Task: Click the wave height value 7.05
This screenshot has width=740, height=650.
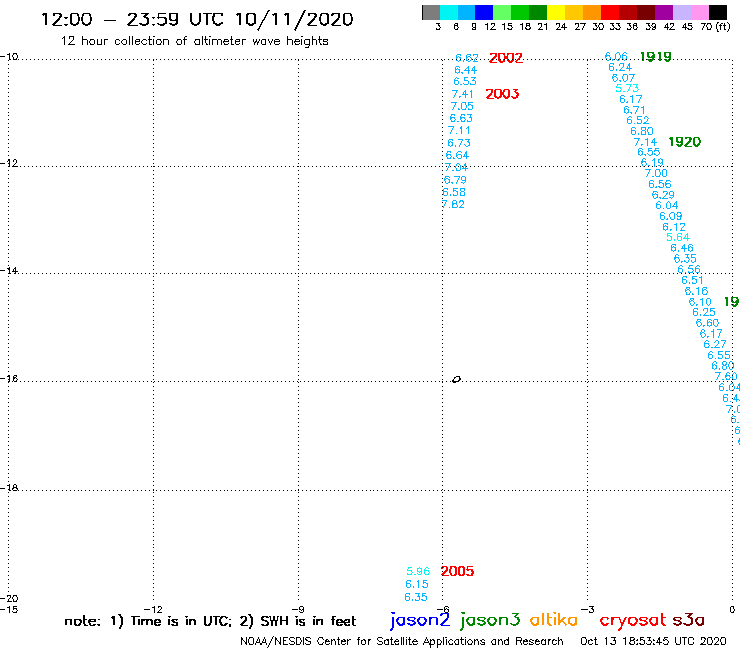Action: click(x=462, y=106)
